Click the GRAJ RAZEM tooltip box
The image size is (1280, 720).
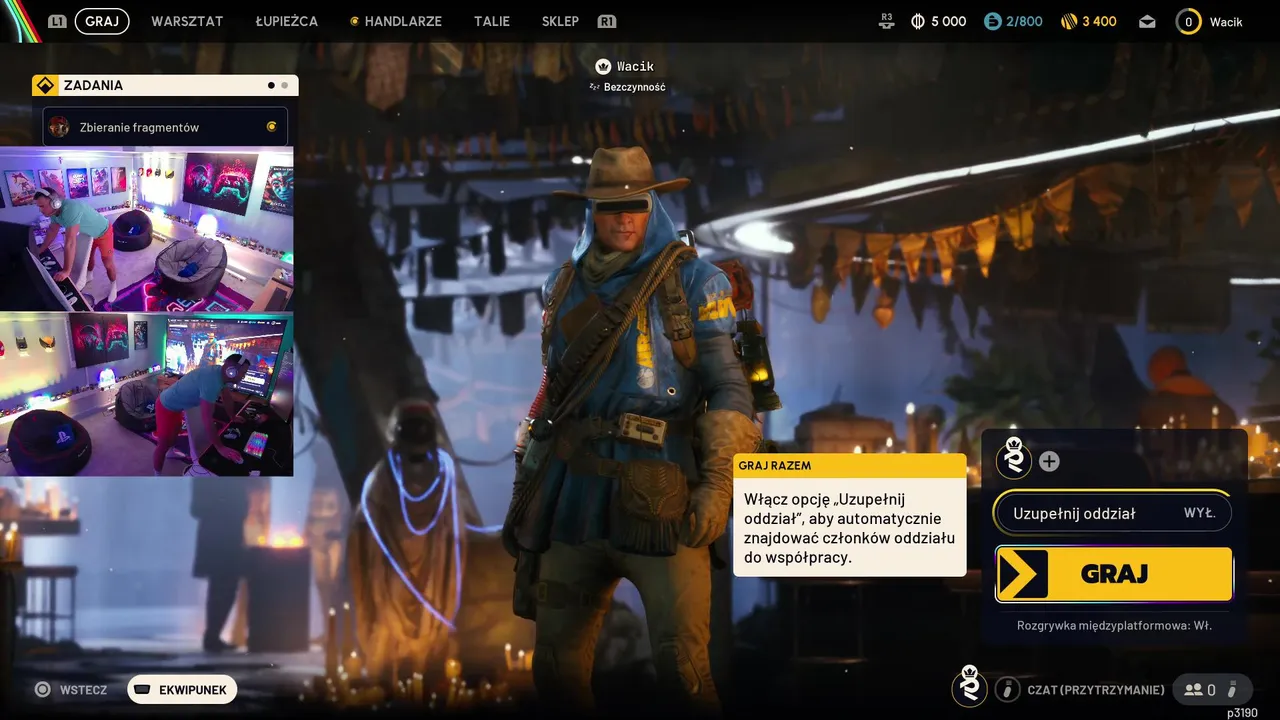850,515
